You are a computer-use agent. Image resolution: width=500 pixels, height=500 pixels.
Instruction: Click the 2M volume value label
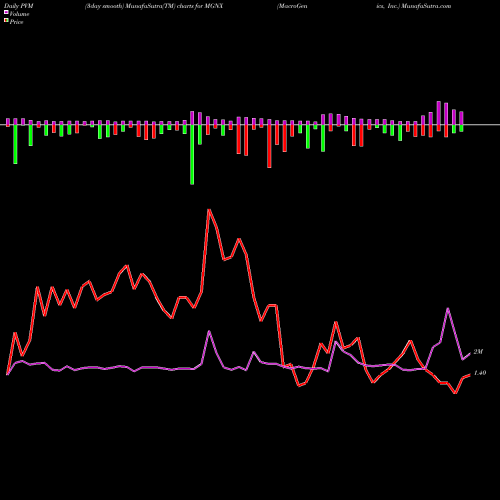(x=478, y=352)
